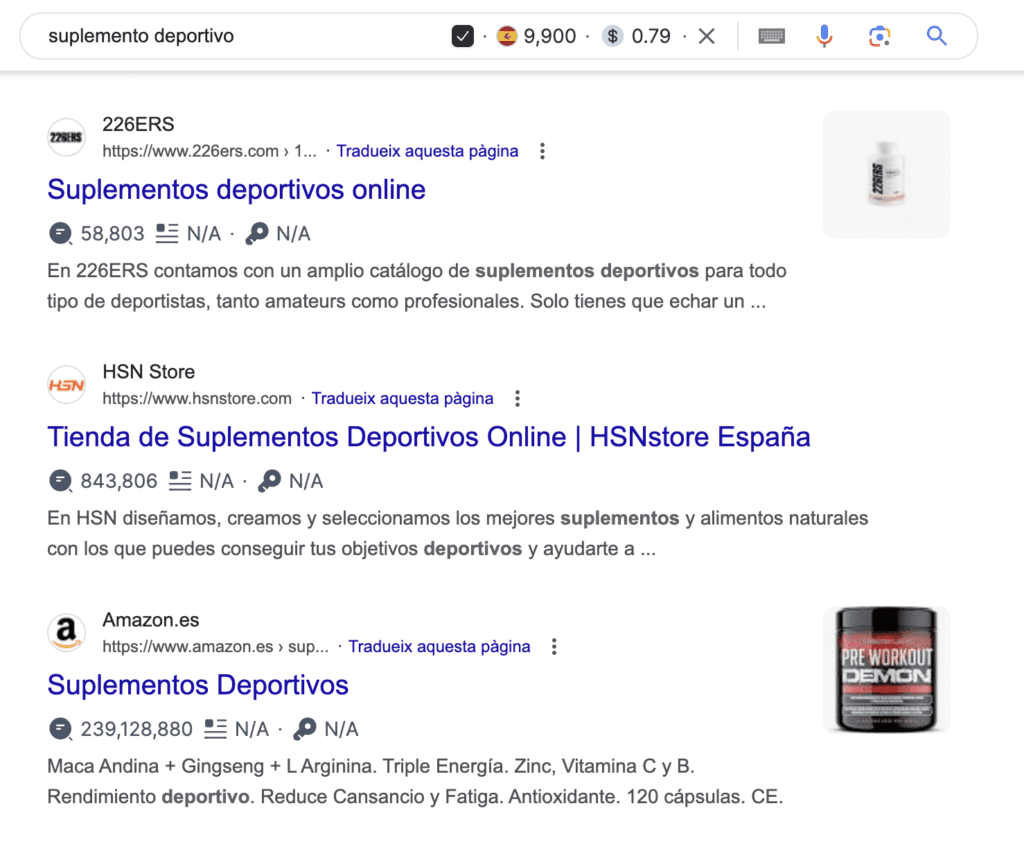Click the 226ERS favicon

(x=67, y=137)
